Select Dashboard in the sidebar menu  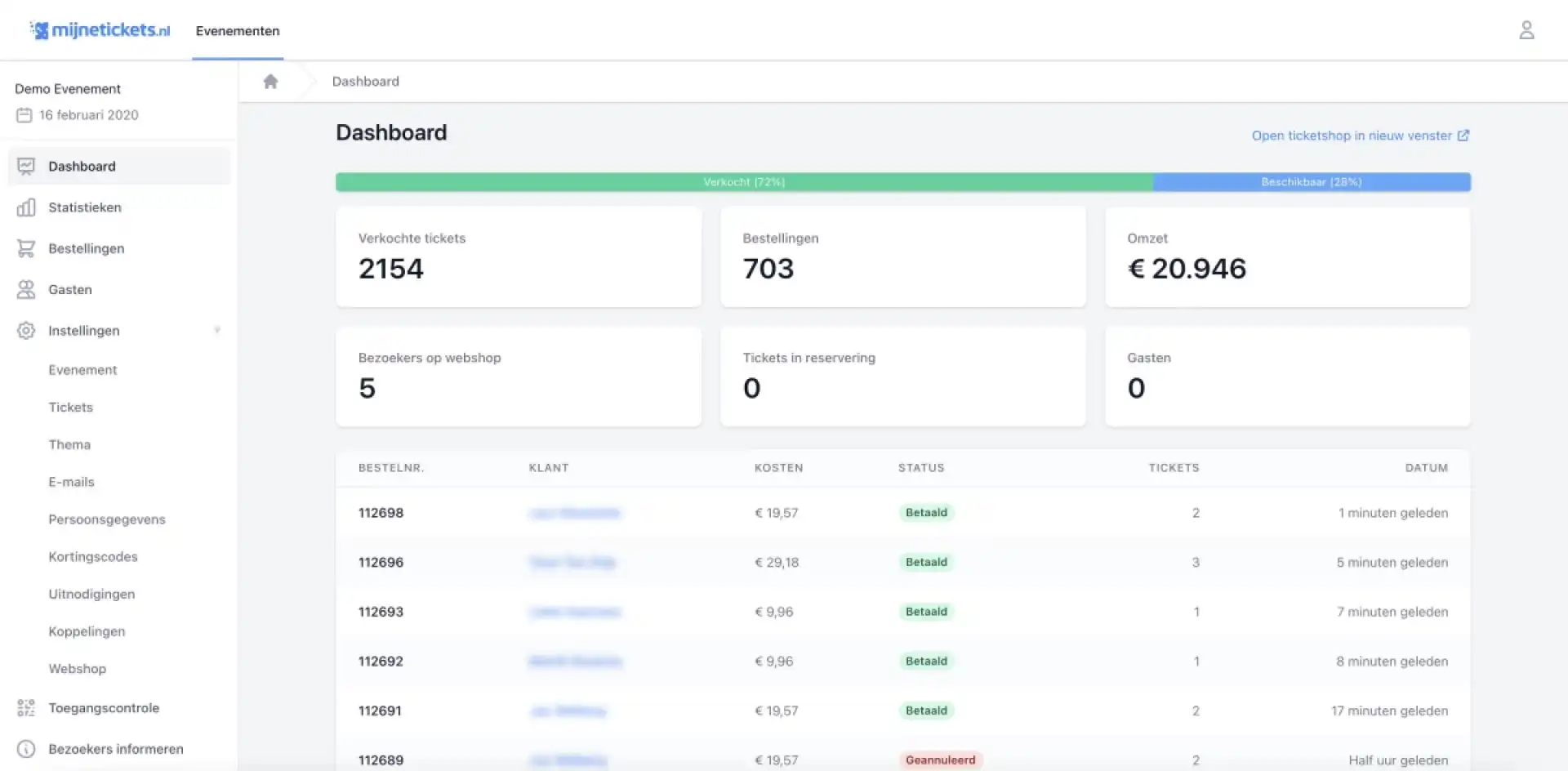pos(82,167)
